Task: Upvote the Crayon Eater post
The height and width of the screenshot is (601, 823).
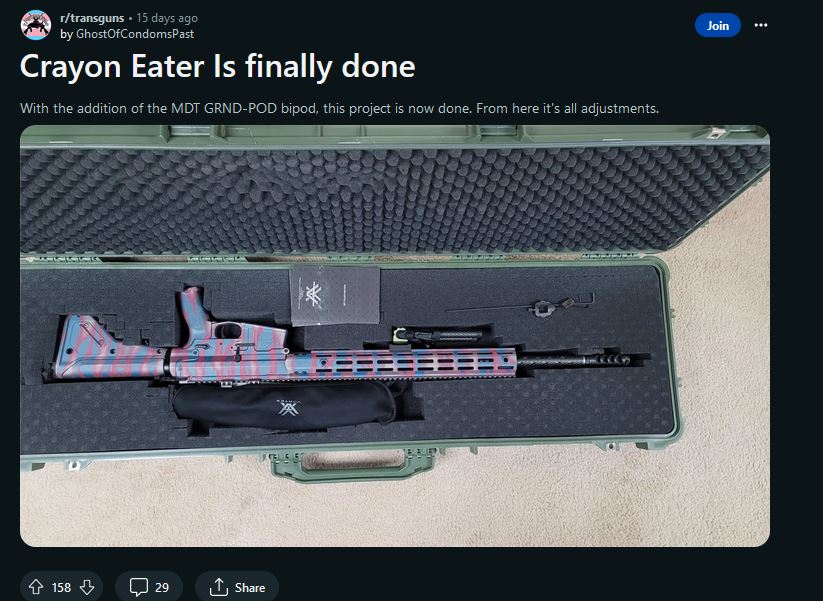Action: click(36, 587)
